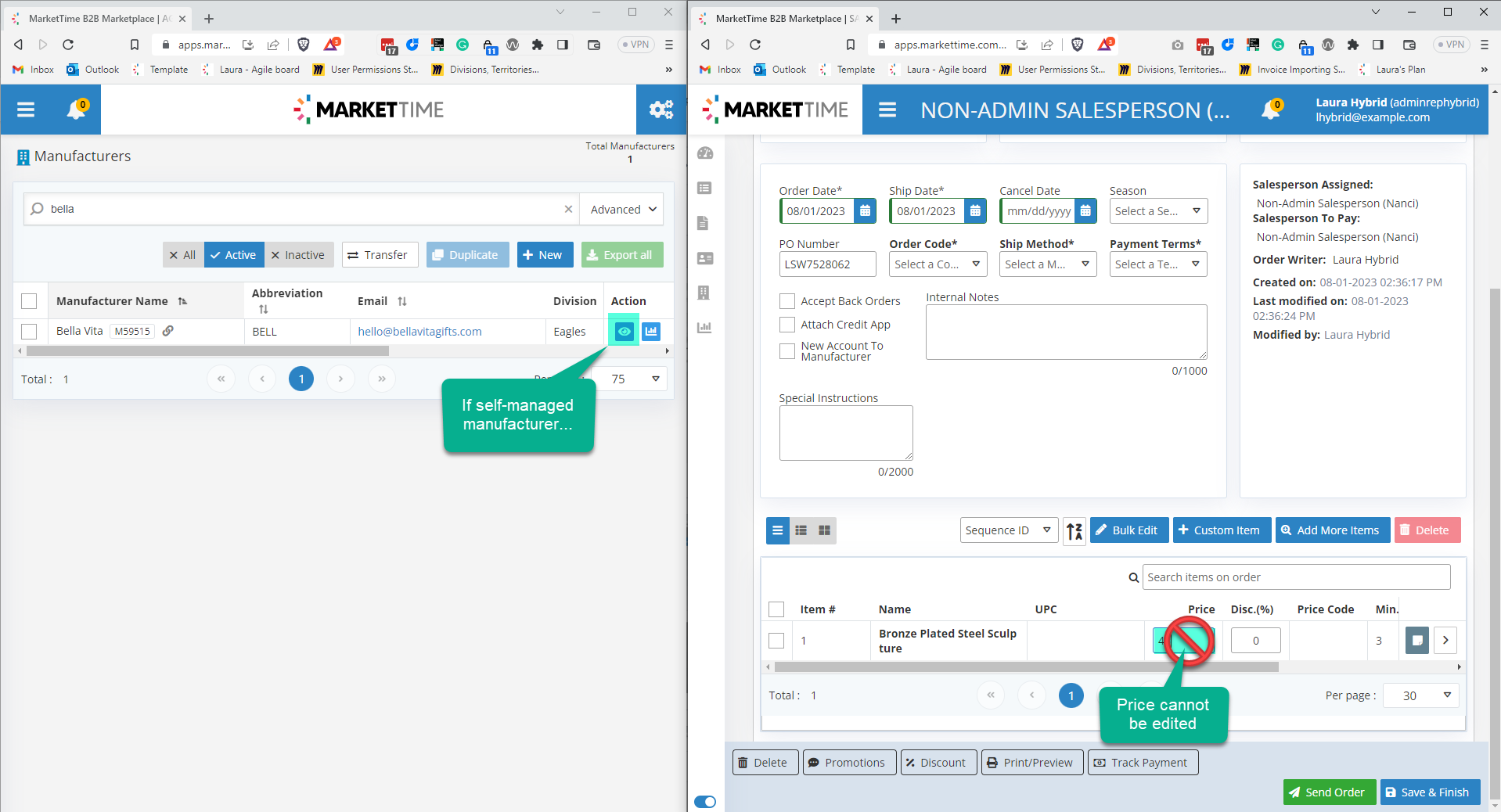
Task: Filter manufacturers by Active
Action: [x=234, y=255]
